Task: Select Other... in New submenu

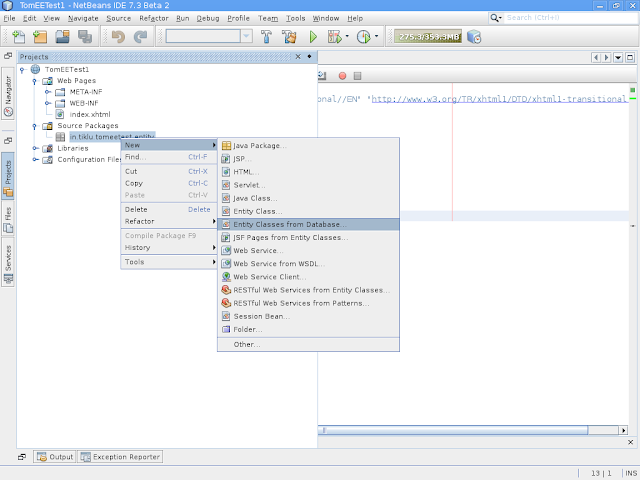Action: (308, 344)
